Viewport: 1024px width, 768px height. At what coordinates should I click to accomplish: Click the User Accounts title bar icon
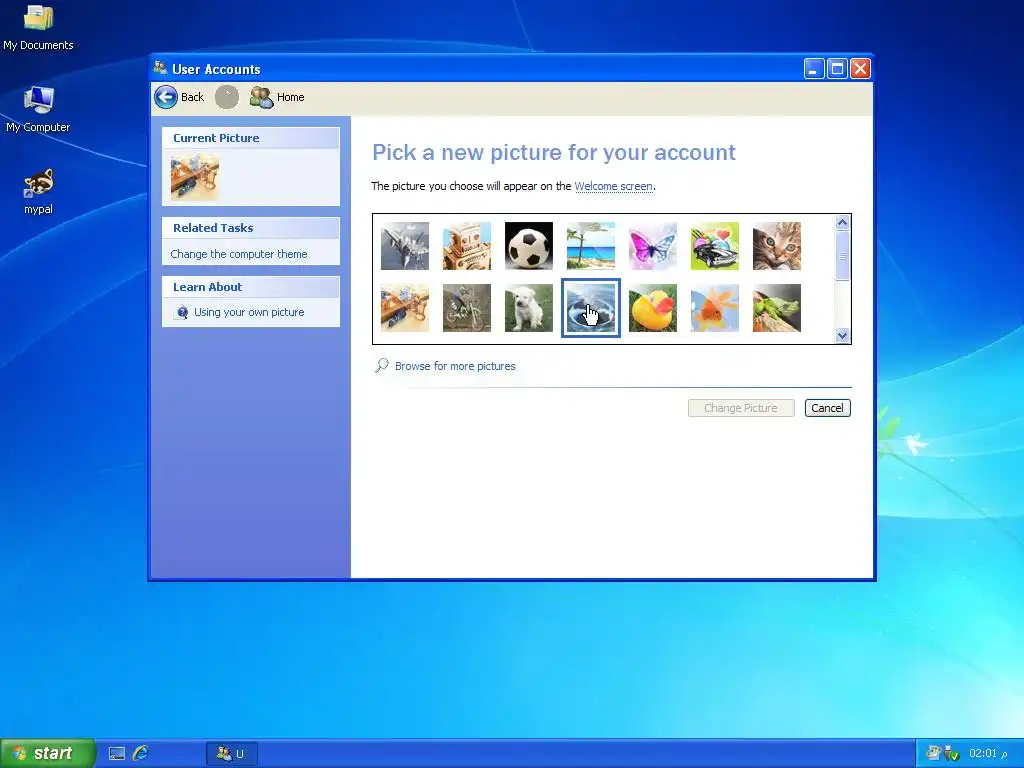(161, 68)
